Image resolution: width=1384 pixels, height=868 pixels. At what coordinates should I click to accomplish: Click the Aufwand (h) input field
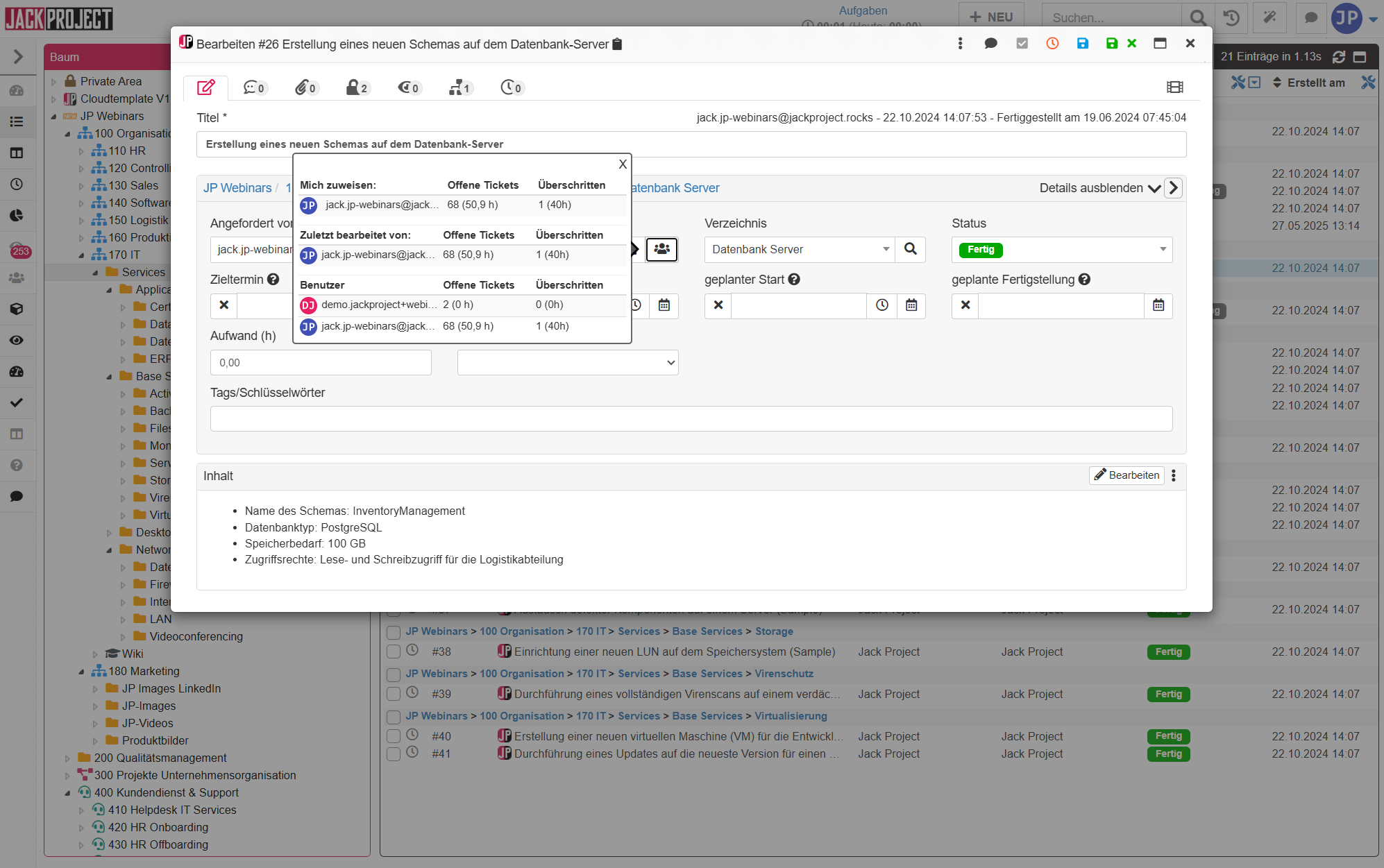point(321,363)
